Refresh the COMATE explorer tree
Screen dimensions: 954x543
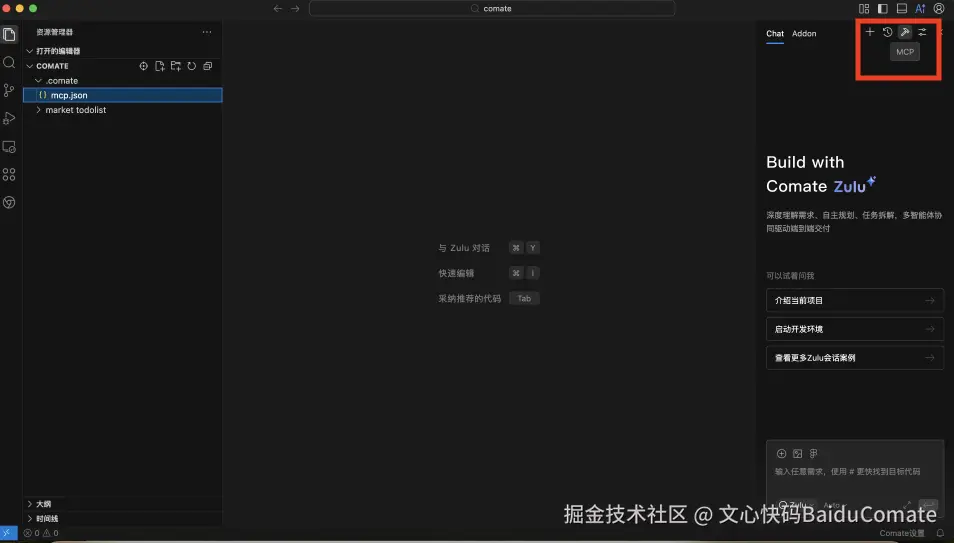coord(192,66)
